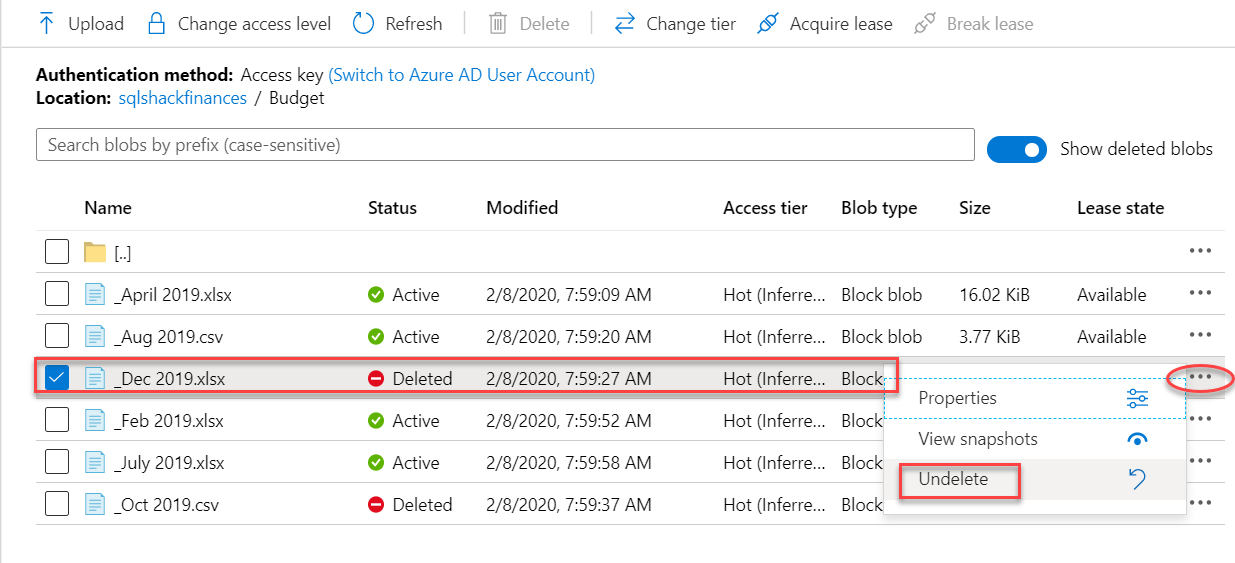The width and height of the screenshot is (1235, 563).
Task: Click the Acquire lease icon
Action: [768, 23]
